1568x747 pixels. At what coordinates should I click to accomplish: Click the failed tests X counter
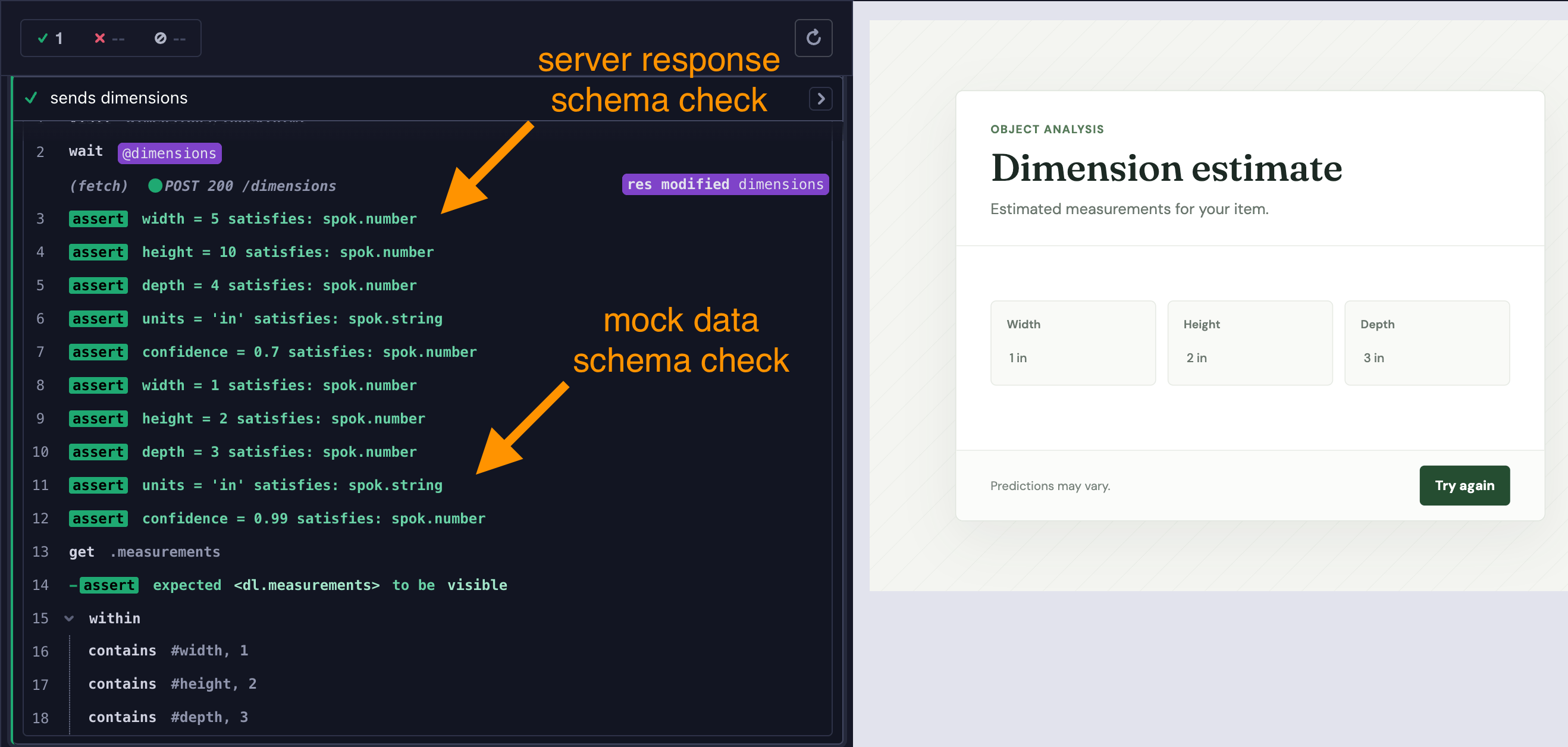109,38
